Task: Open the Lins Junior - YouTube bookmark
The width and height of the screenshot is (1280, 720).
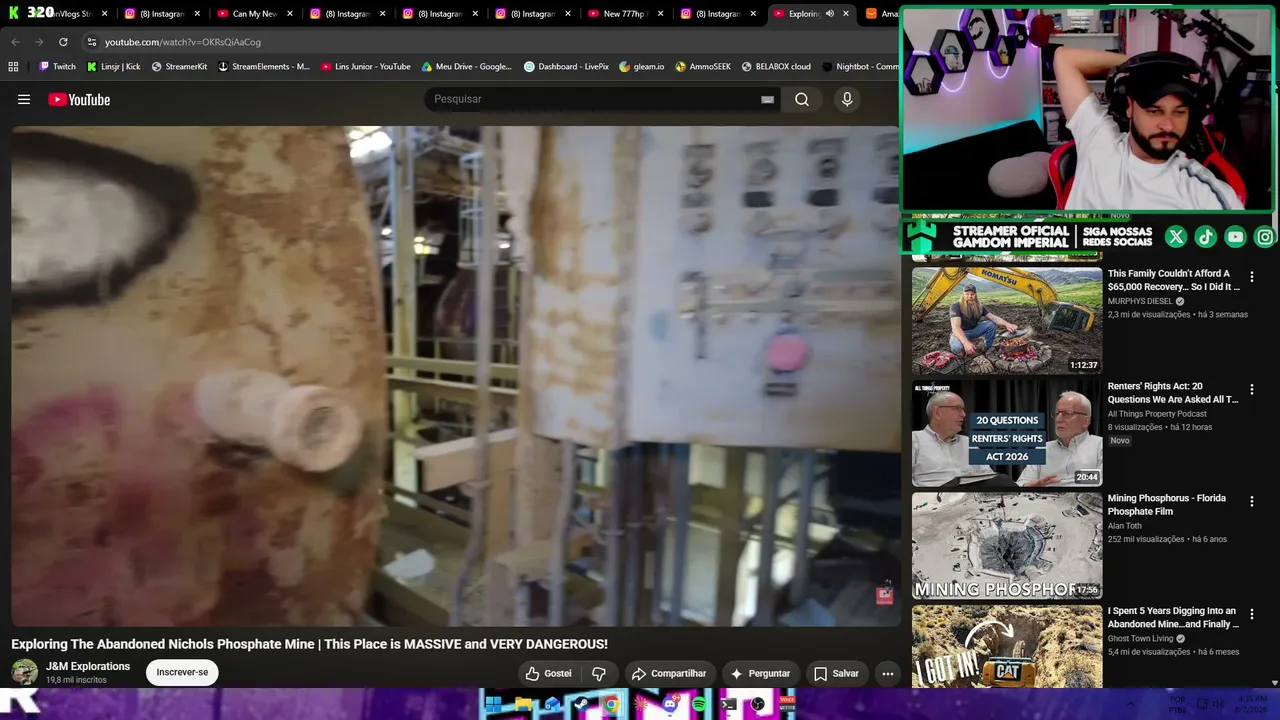Action: coord(365,67)
